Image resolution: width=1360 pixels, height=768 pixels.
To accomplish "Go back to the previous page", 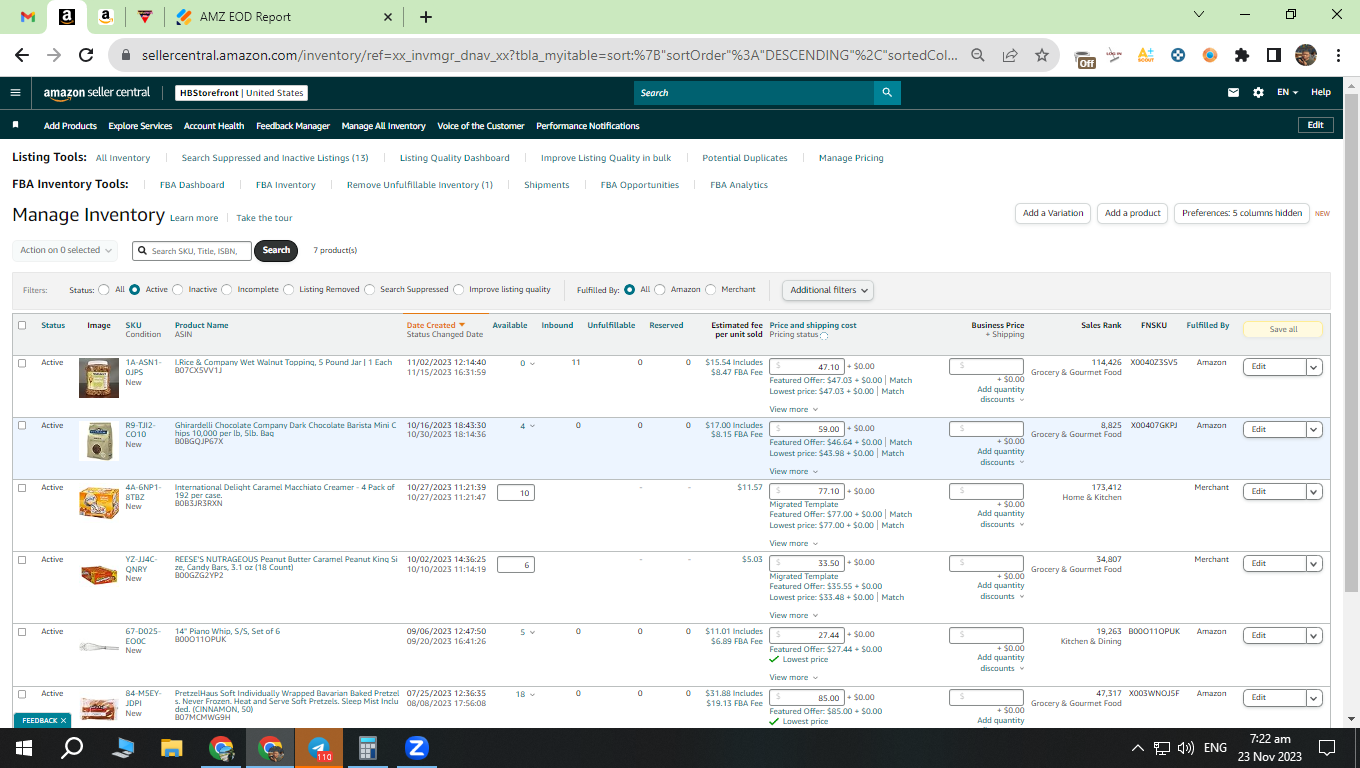I will (22, 55).
